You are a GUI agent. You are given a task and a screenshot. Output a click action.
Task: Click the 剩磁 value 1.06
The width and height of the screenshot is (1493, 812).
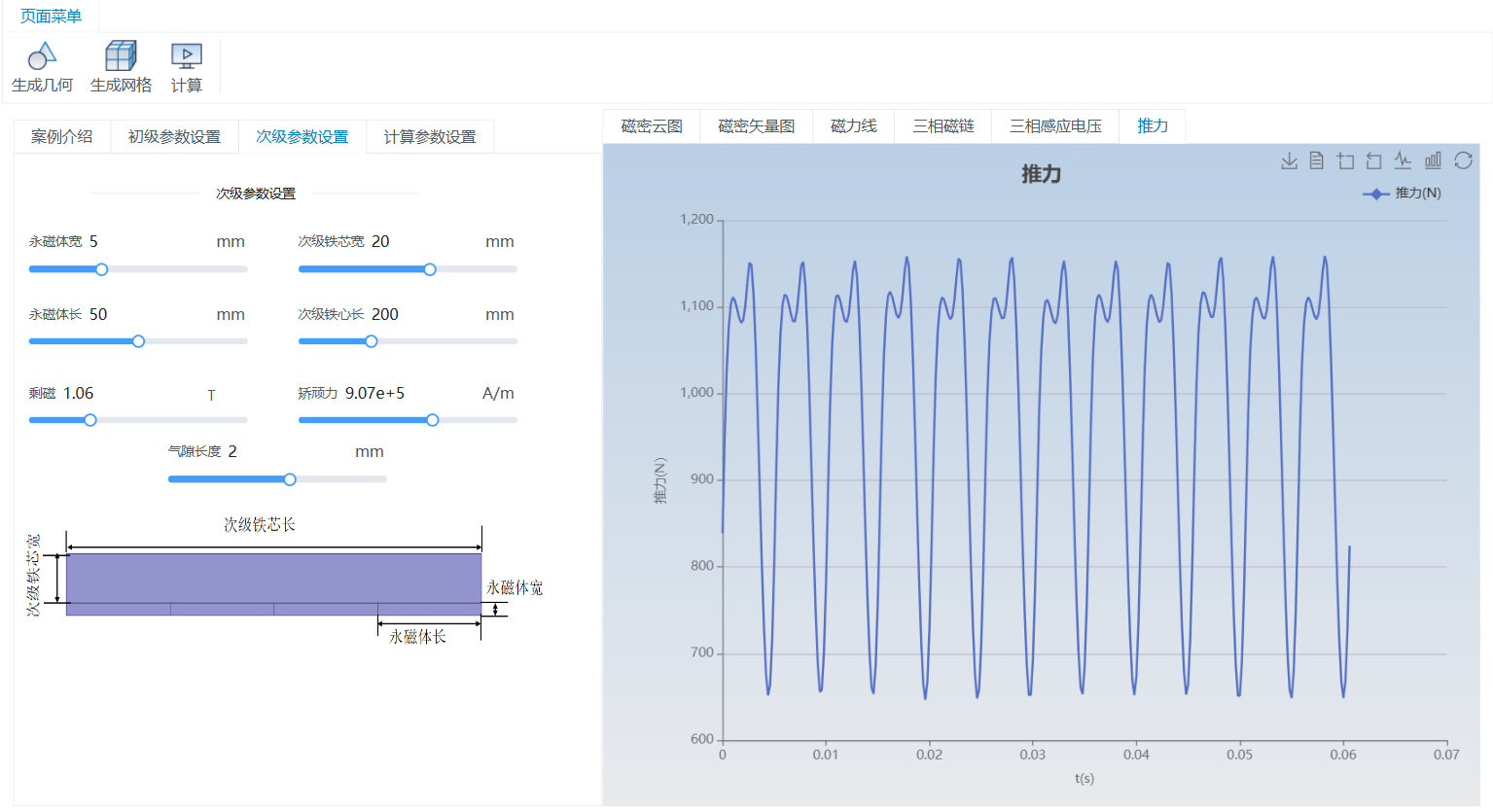[79, 394]
